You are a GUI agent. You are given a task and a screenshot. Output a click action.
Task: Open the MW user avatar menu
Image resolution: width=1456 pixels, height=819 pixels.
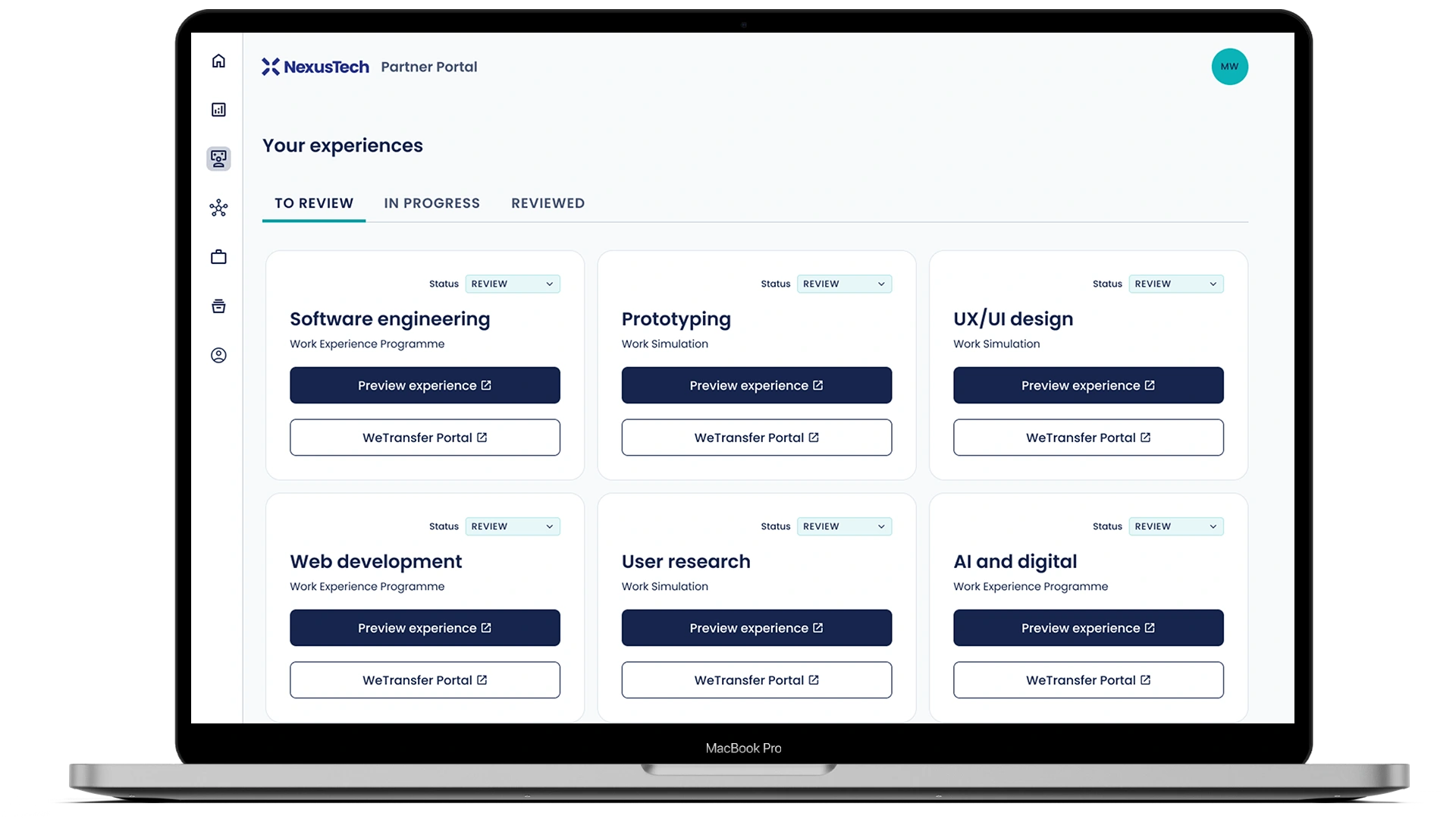tap(1229, 67)
